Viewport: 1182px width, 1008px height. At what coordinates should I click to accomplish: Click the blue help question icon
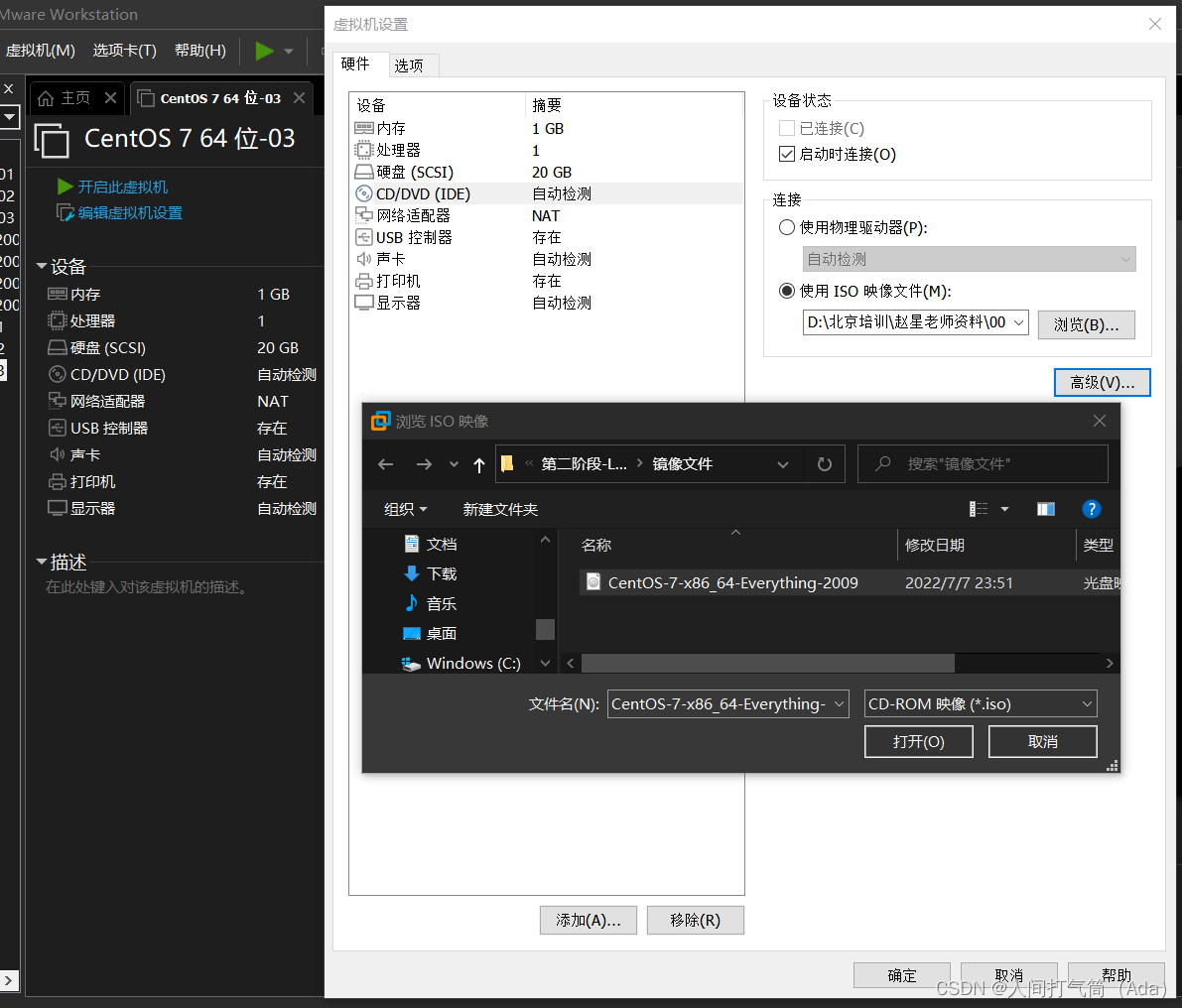click(1092, 509)
